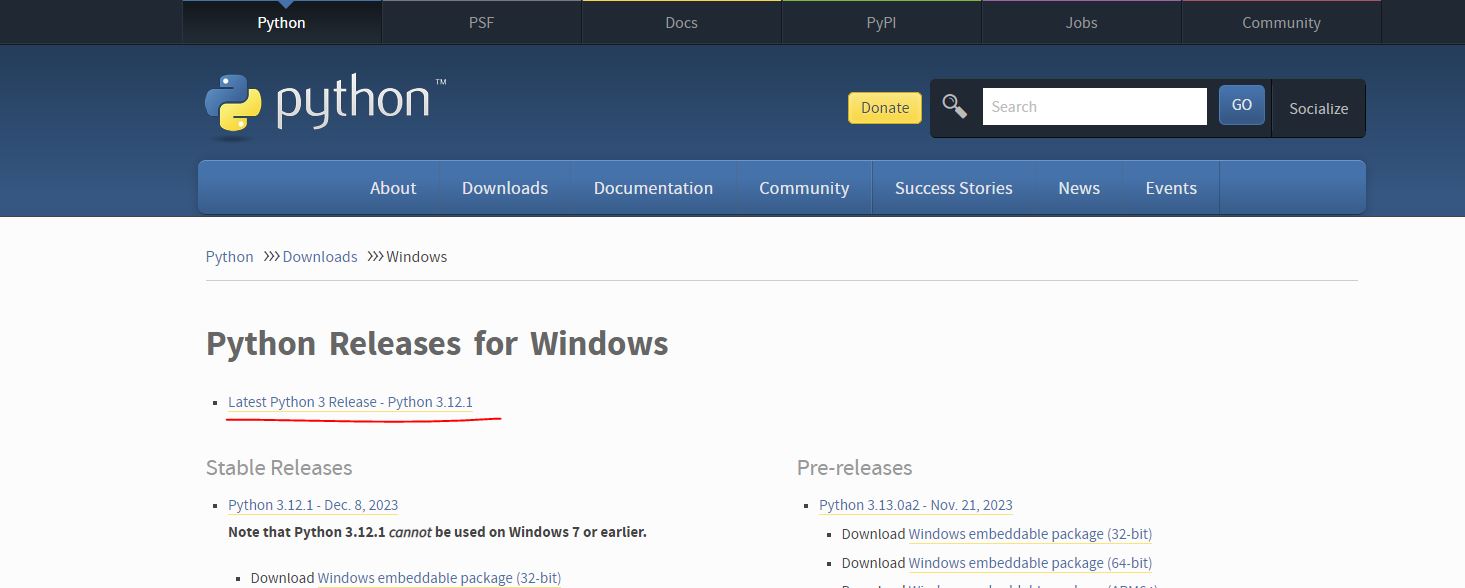Open the Socialize dropdown
This screenshot has height=588, width=1465.
(x=1318, y=109)
